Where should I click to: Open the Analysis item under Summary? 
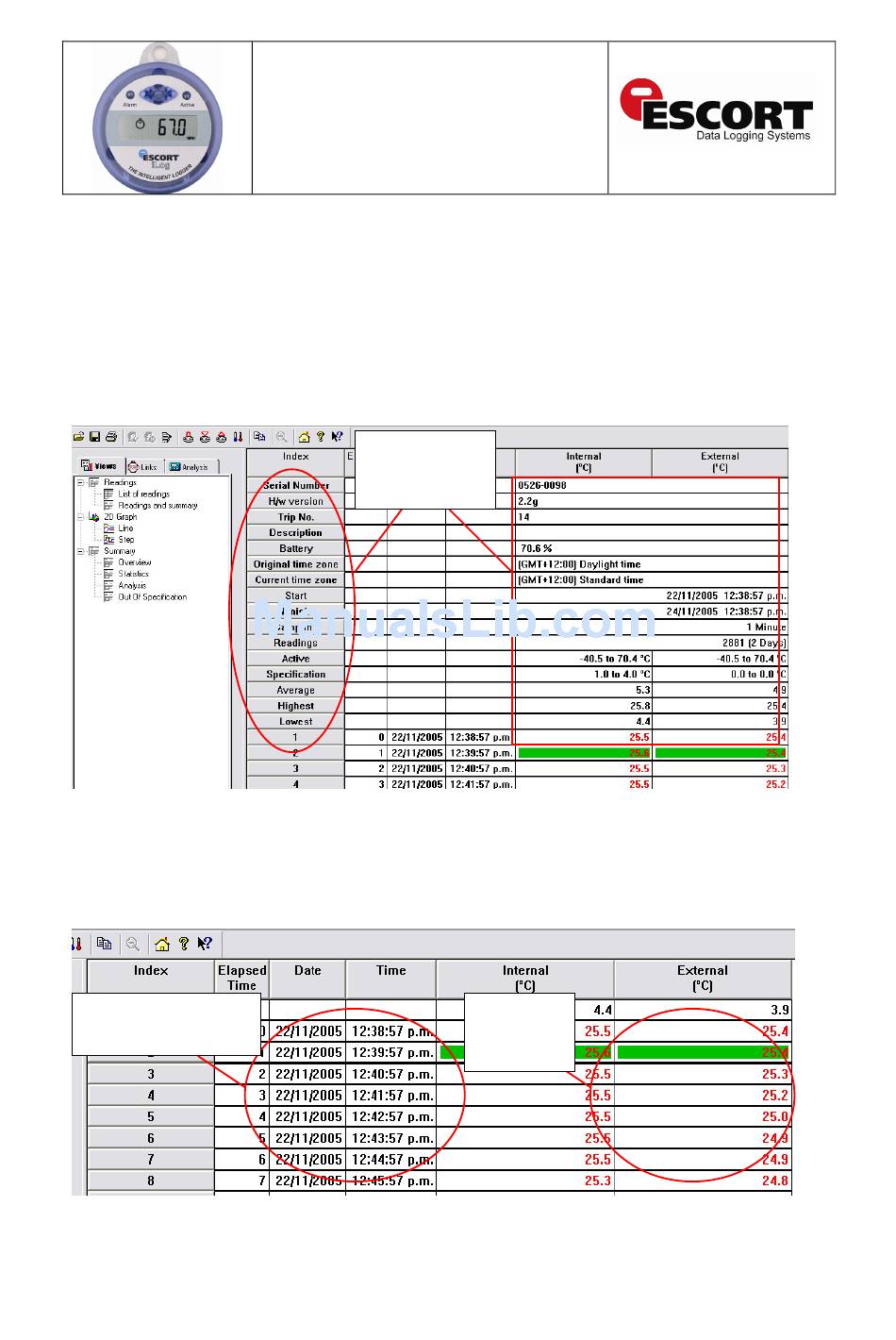132,585
